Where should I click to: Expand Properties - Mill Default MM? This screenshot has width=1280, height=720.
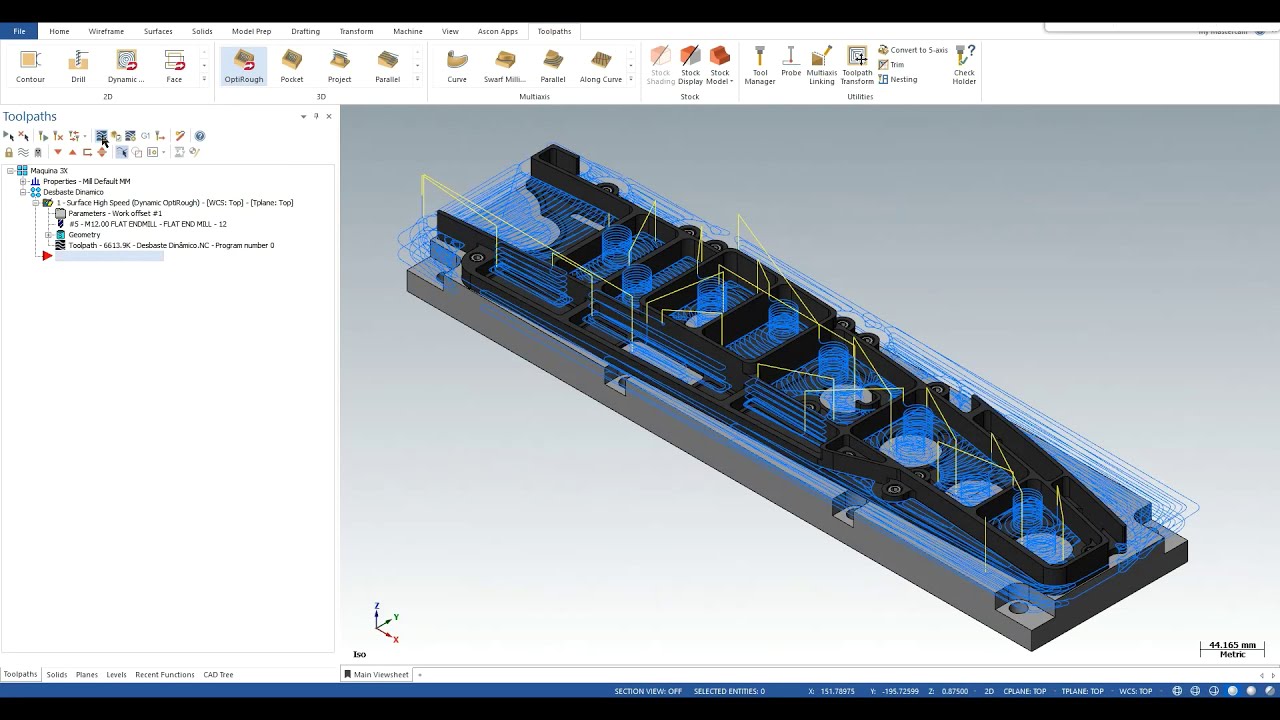[x=23, y=181]
